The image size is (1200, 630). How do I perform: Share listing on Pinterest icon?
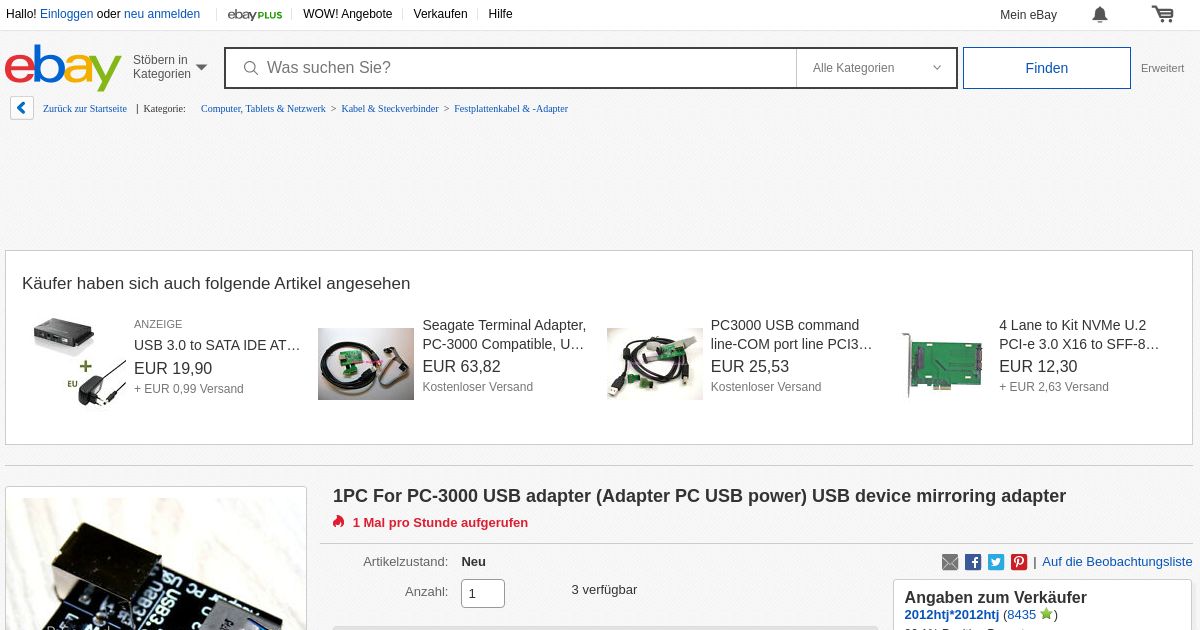1019,562
